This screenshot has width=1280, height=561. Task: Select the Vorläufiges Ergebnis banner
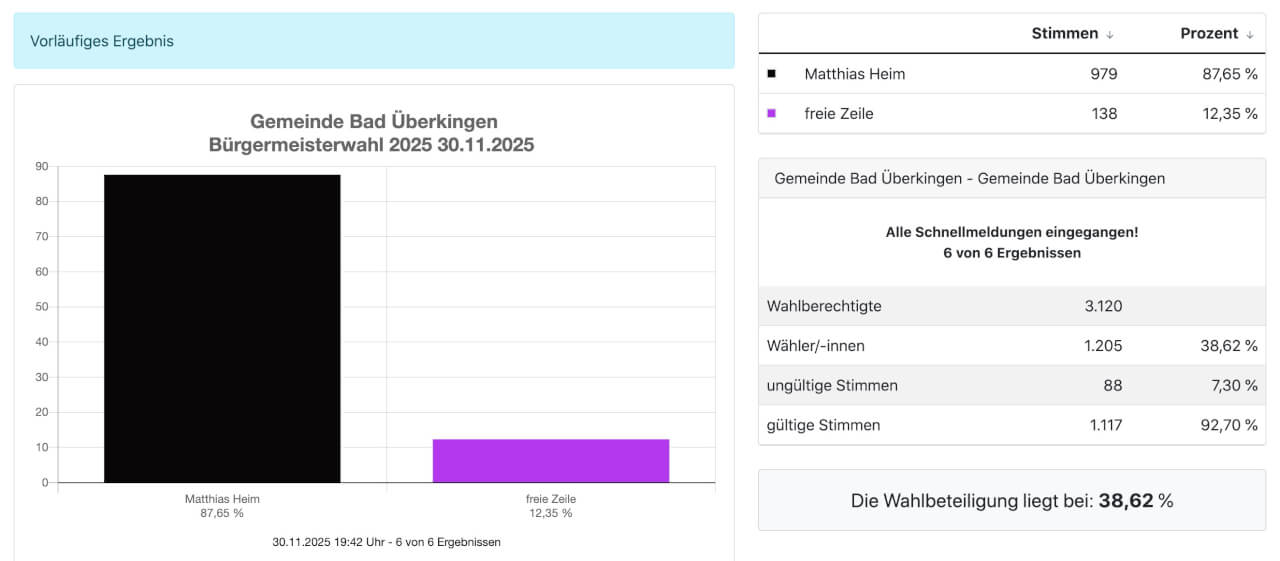[374, 41]
